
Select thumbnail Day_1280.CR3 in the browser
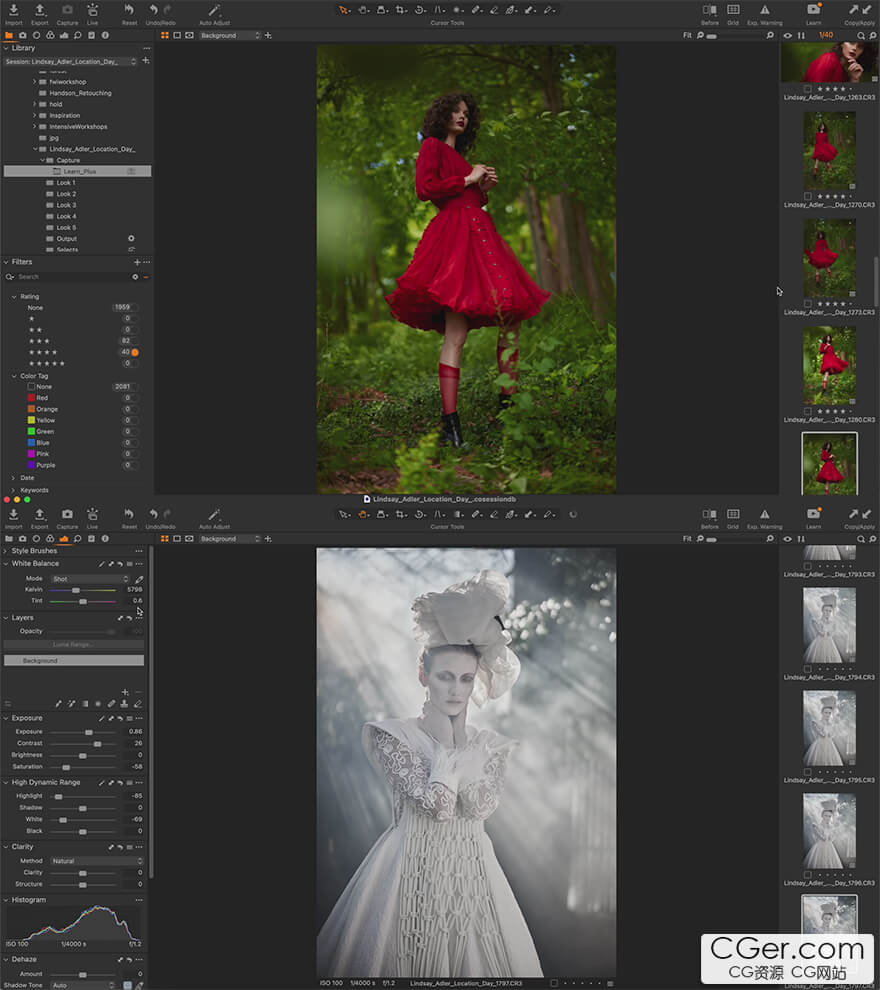pyautogui.click(x=829, y=366)
